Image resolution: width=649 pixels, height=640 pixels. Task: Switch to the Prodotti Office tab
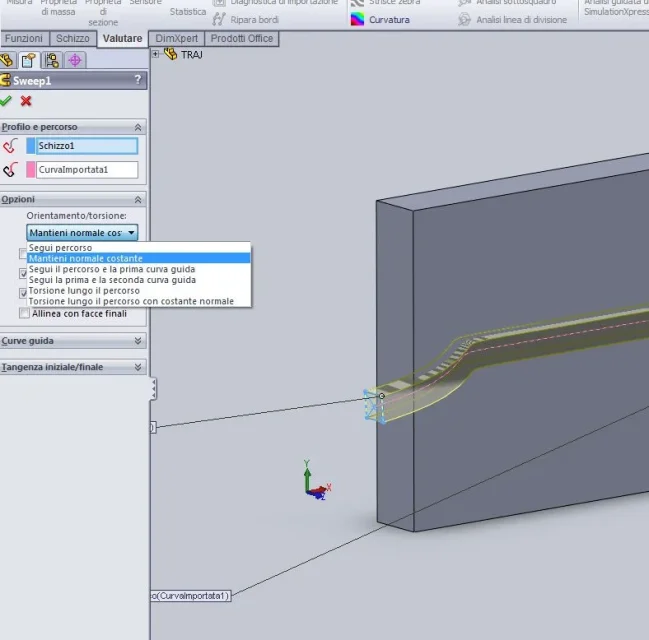pos(242,38)
